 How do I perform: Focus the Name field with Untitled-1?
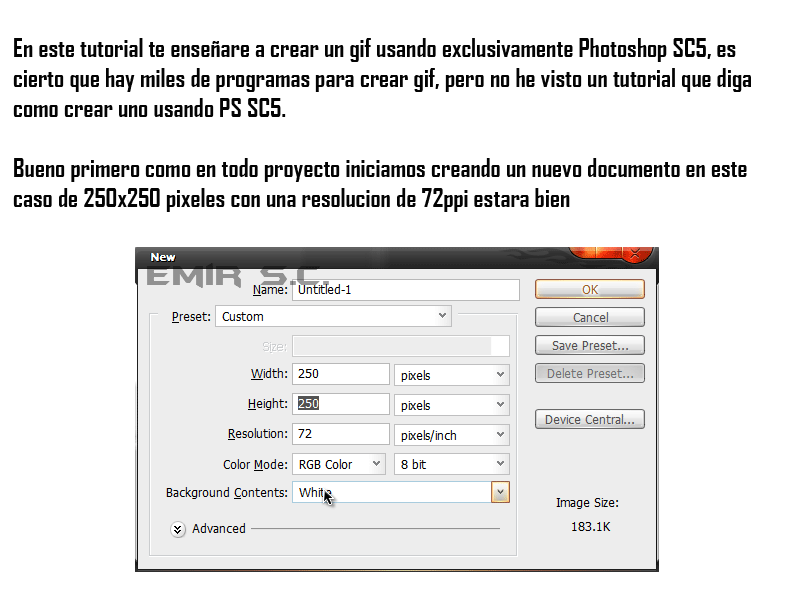click(x=406, y=290)
